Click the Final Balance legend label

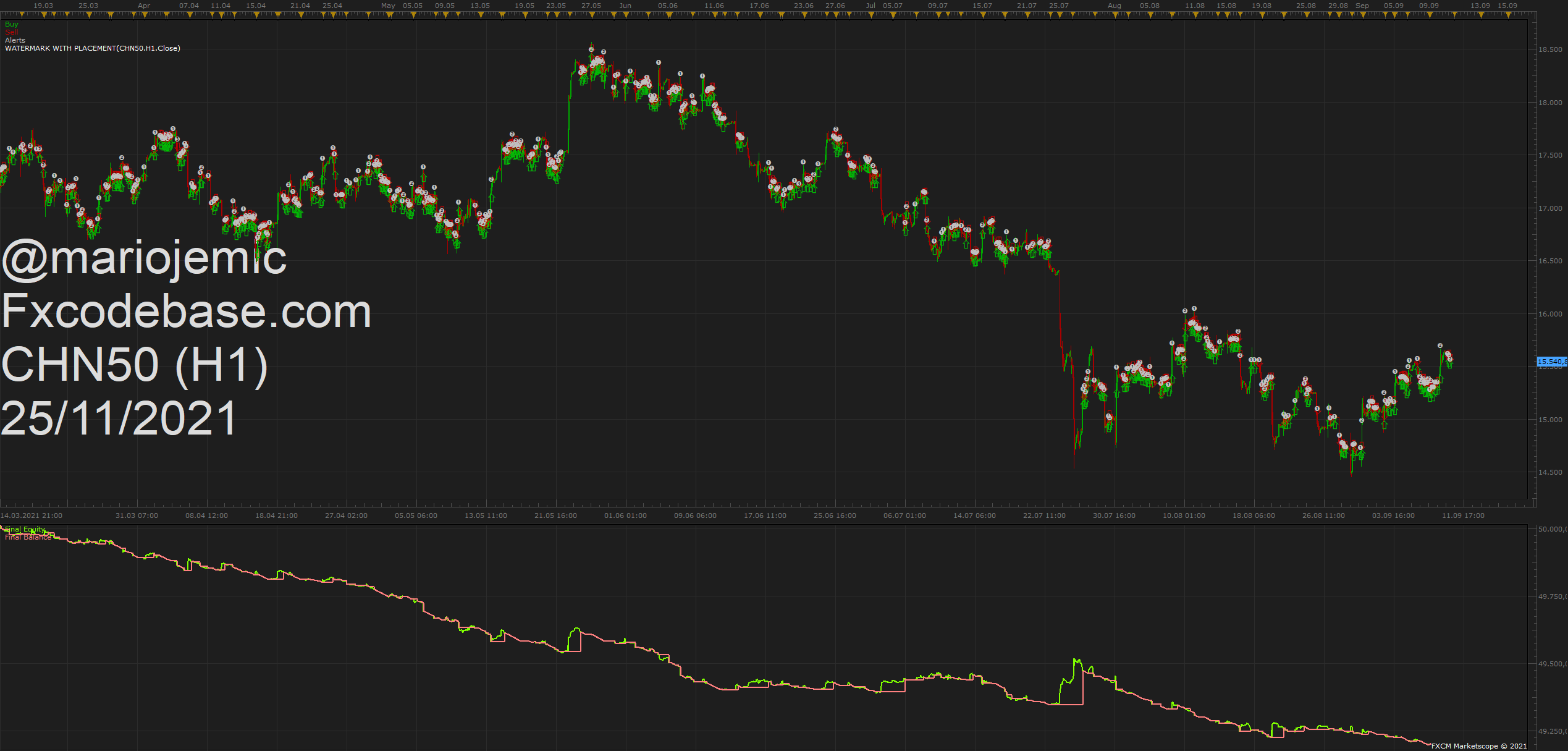tap(28, 537)
